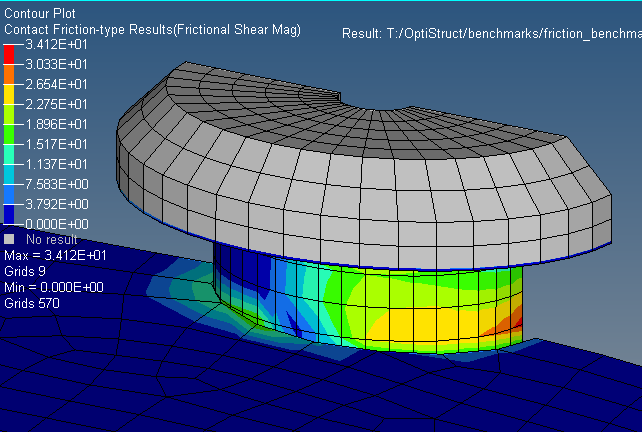Select legend value 3.033E+01
This screenshot has height=432, width=642.
tap(57, 64)
